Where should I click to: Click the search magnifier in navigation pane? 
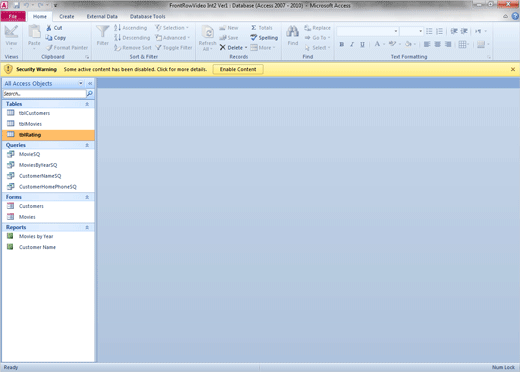pos(90,94)
